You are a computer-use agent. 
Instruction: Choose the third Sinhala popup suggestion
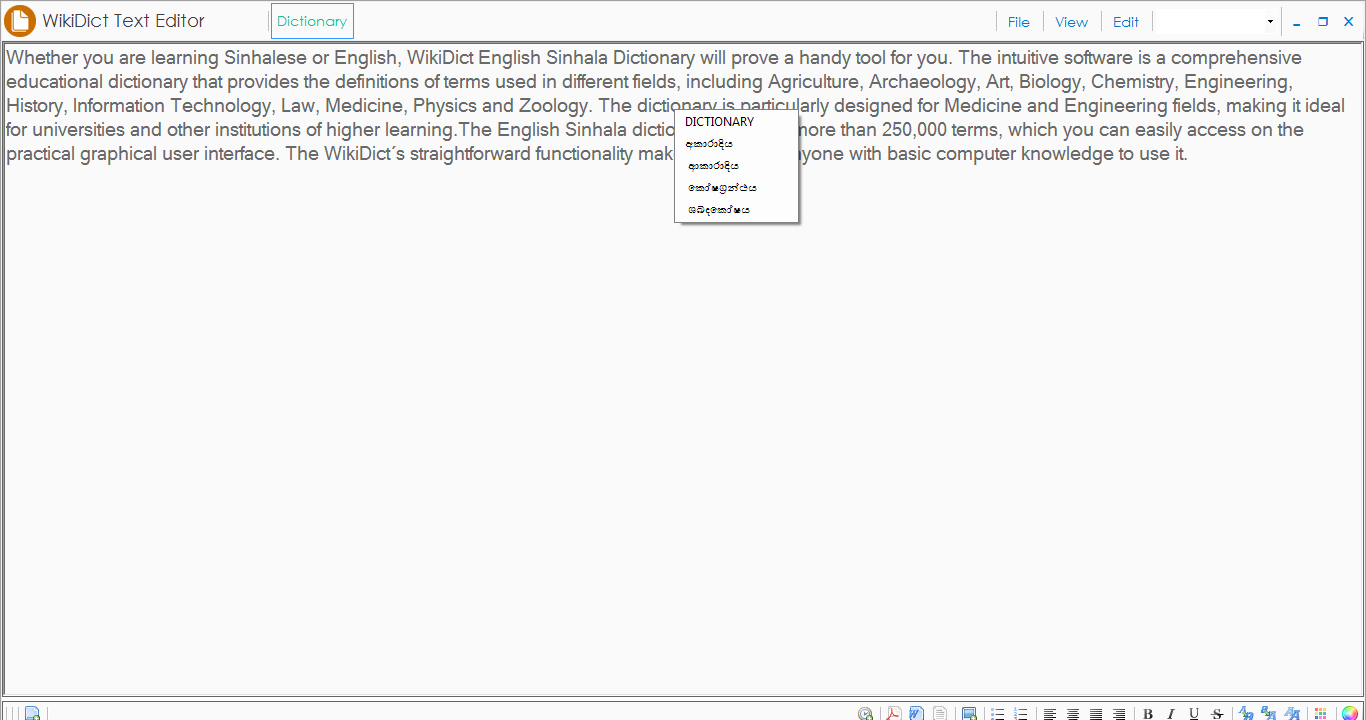[x=722, y=188]
